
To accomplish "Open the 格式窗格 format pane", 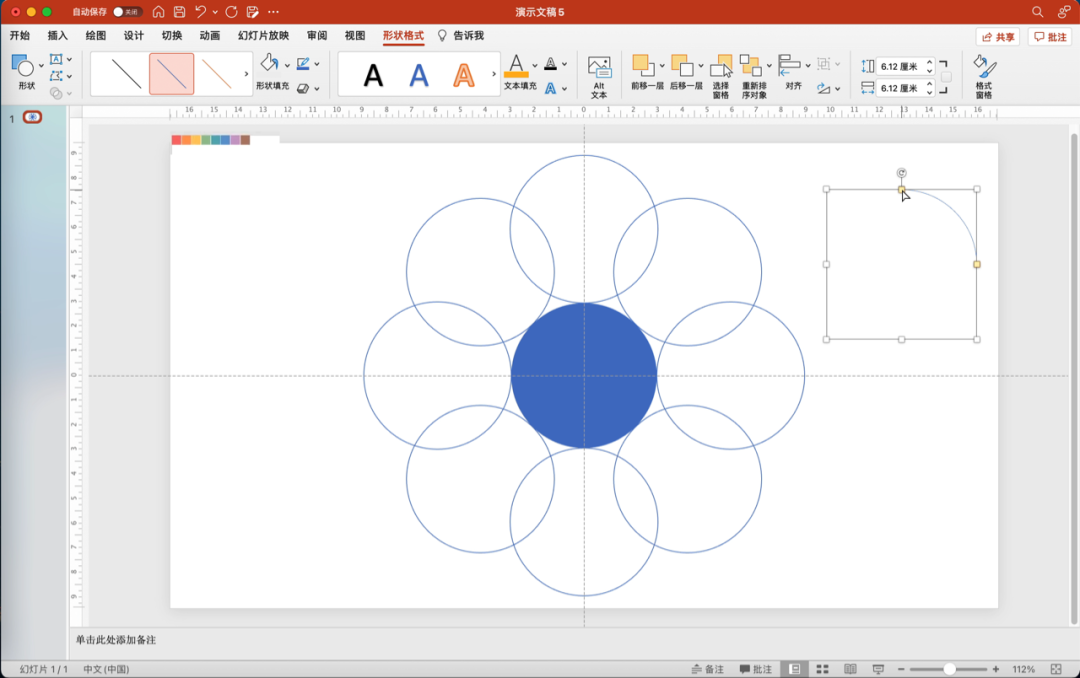I will tap(984, 76).
